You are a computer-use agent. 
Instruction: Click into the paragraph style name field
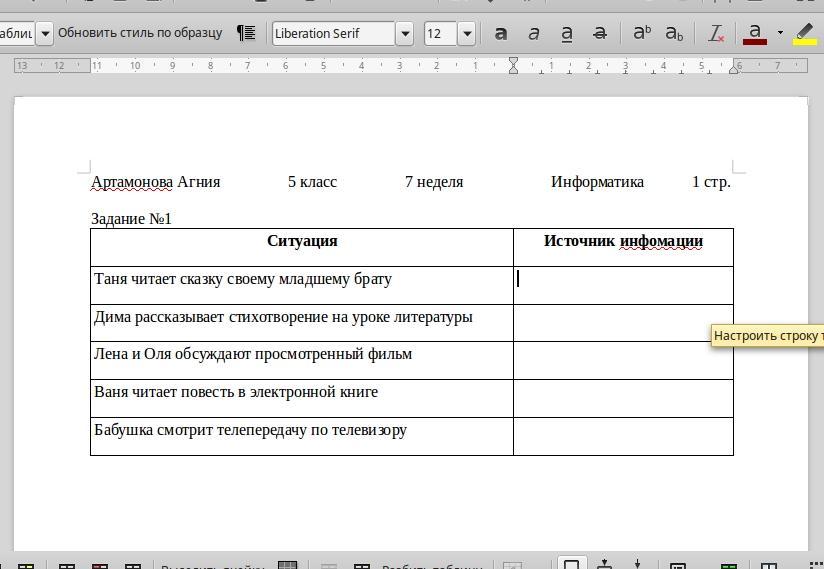click(17, 34)
